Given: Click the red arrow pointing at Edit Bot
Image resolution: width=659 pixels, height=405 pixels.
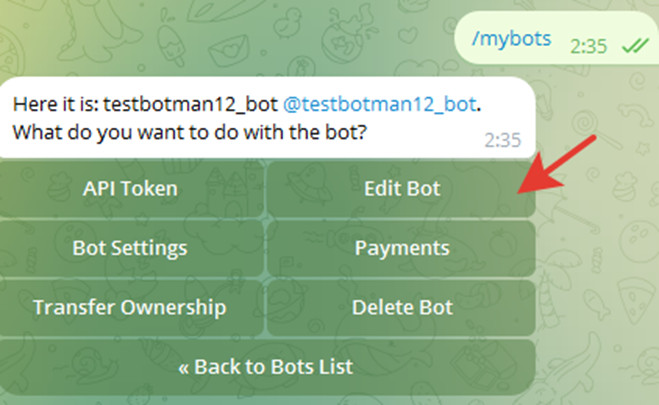Looking at the screenshot, I should 560,172.
